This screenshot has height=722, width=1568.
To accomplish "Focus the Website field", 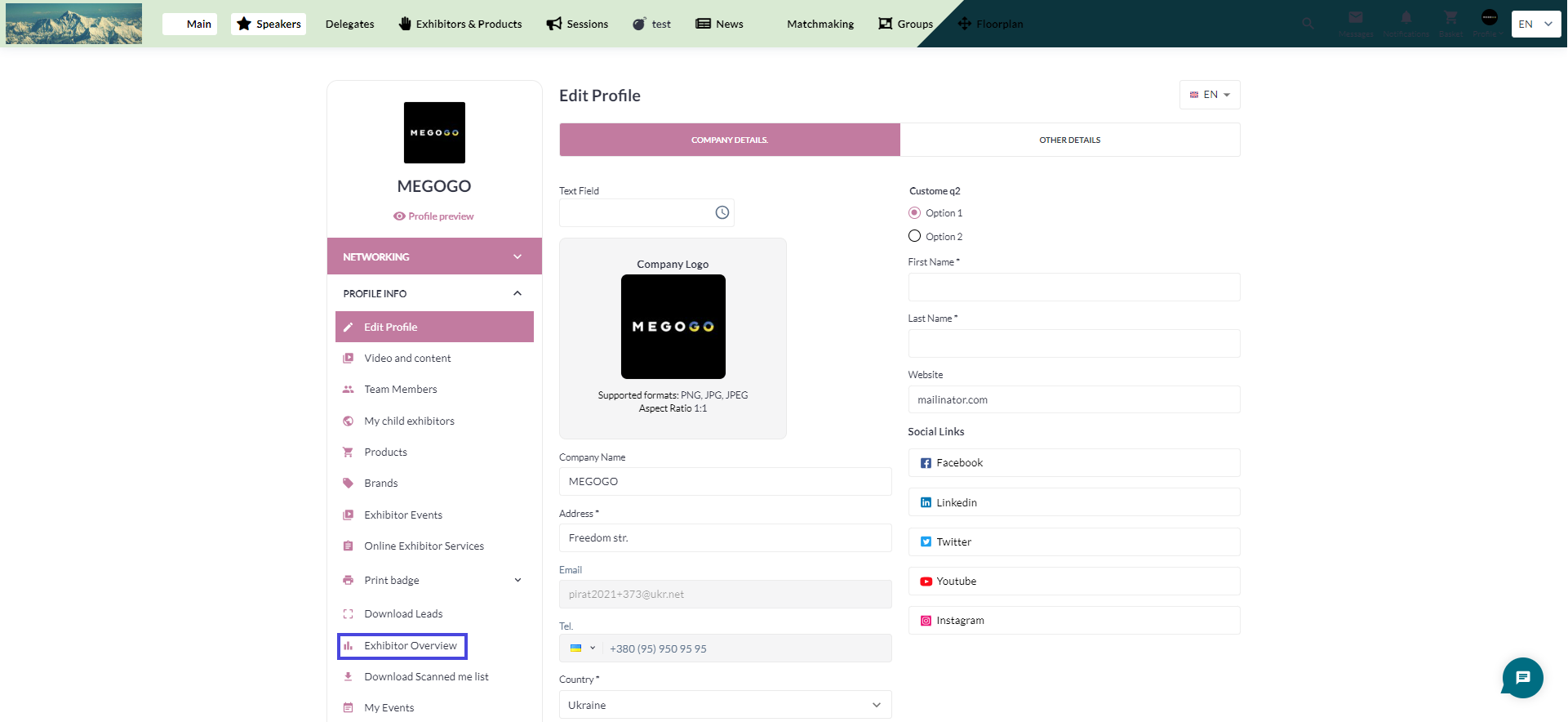I will (1074, 400).
